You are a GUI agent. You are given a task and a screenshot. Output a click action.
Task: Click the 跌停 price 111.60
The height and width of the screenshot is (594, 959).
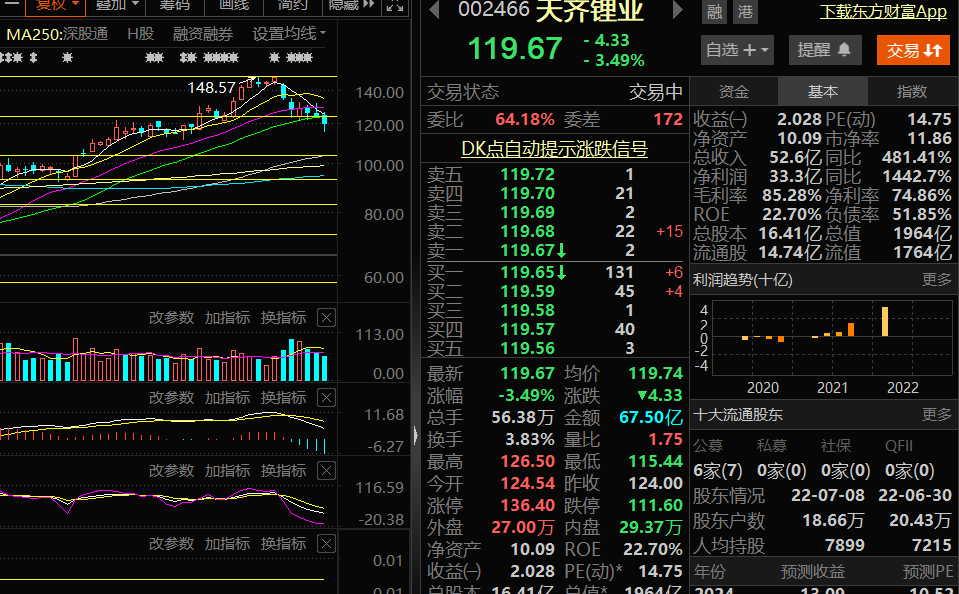pos(656,505)
